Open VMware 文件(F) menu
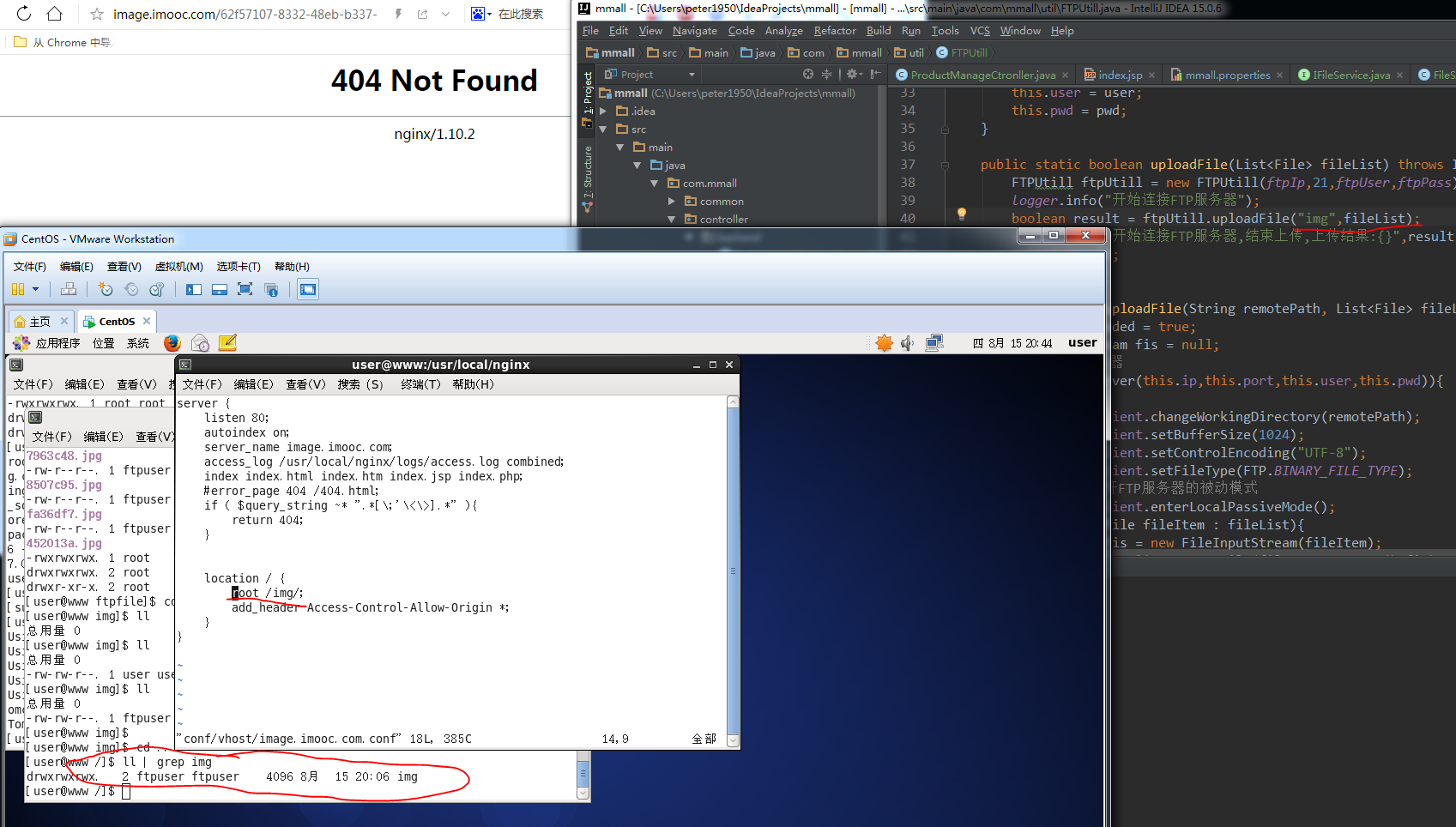Viewport: 1456px width, 827px height. [30, 267]
